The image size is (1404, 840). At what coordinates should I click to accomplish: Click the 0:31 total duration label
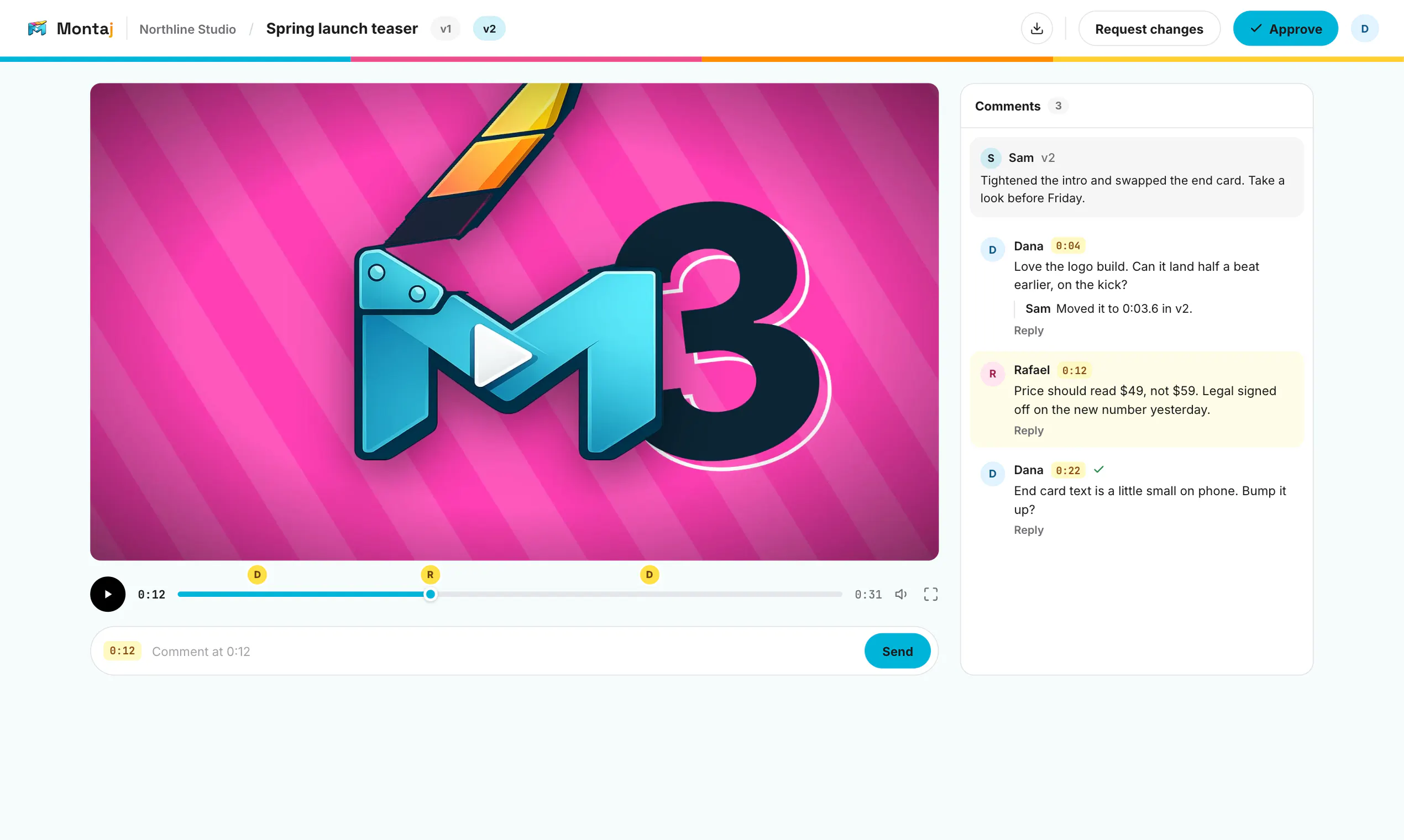(868, 594)
